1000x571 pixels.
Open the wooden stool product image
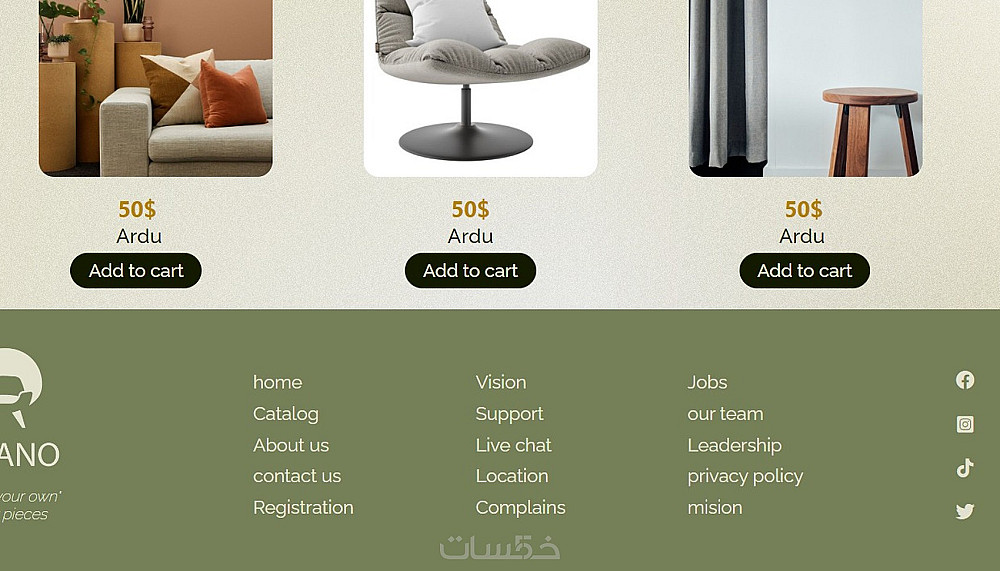pos(805,88)
